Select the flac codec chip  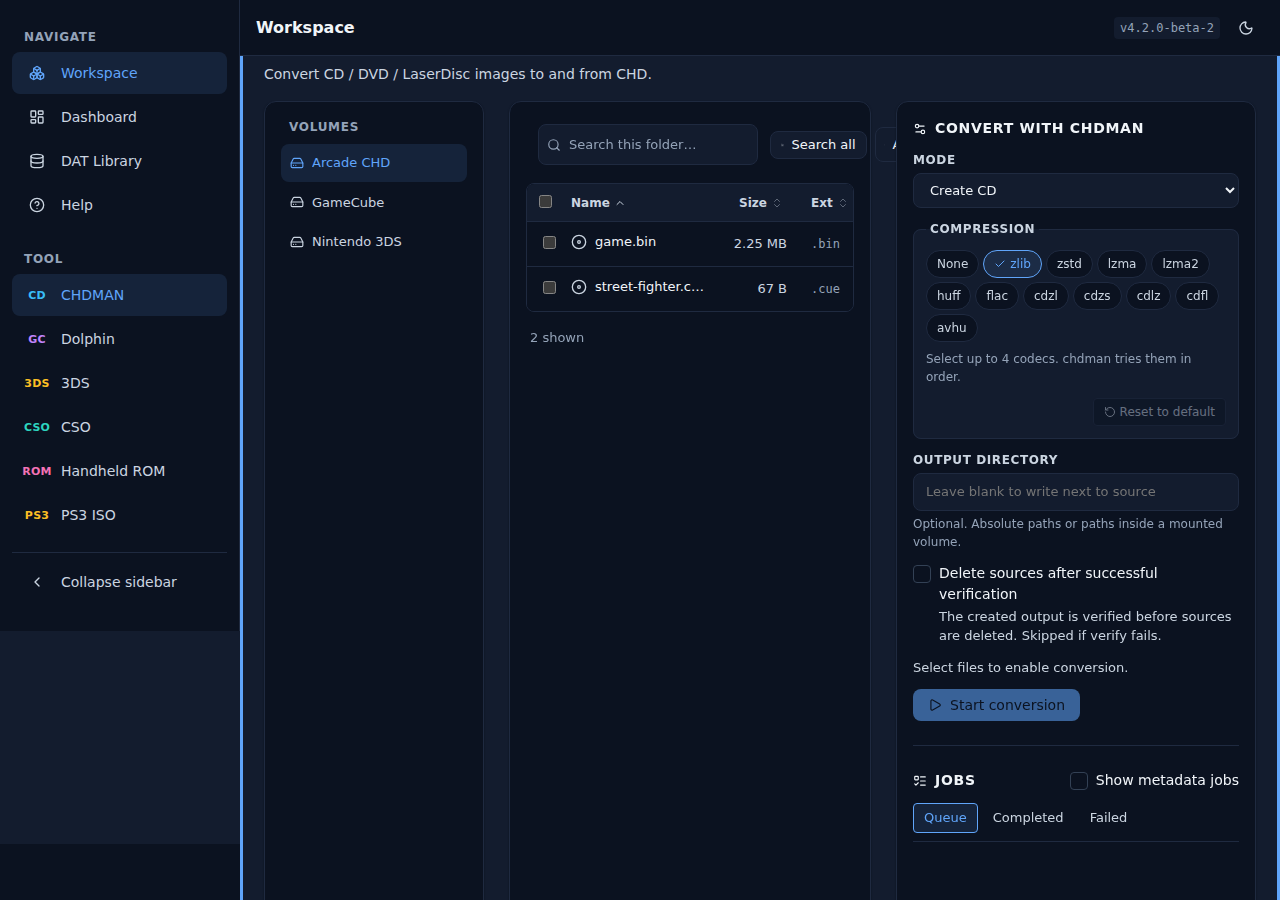pyautogui.click(x=997, y=296)
